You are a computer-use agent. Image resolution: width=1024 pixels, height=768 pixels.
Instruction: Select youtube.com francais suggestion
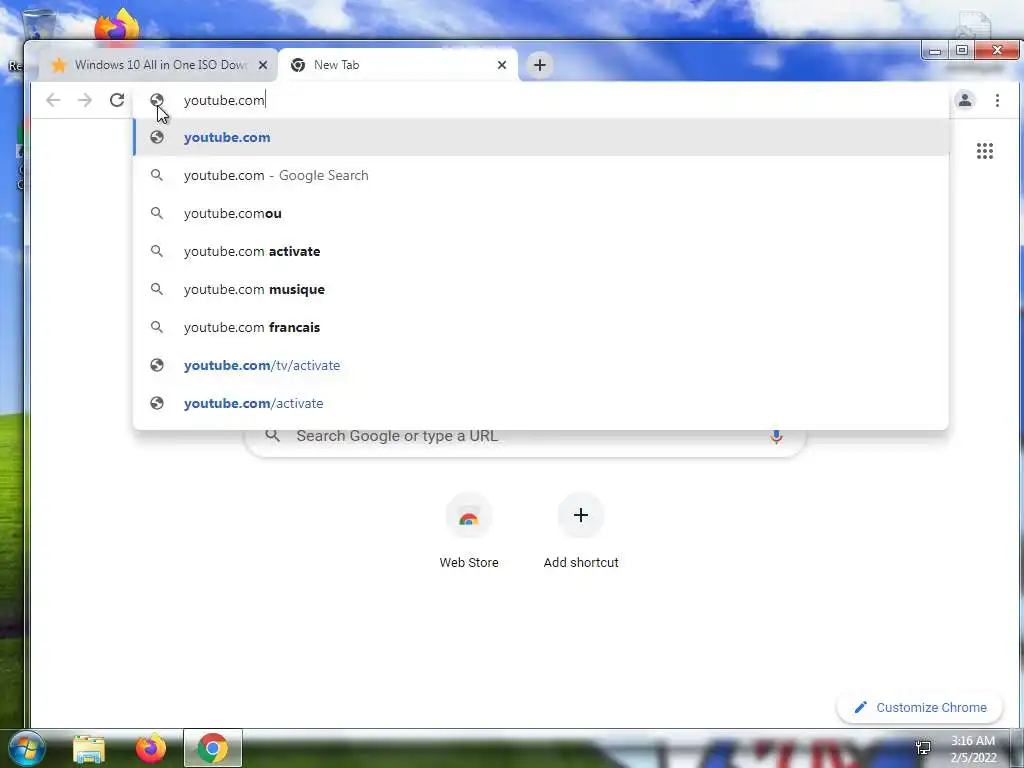click(541, 327)
